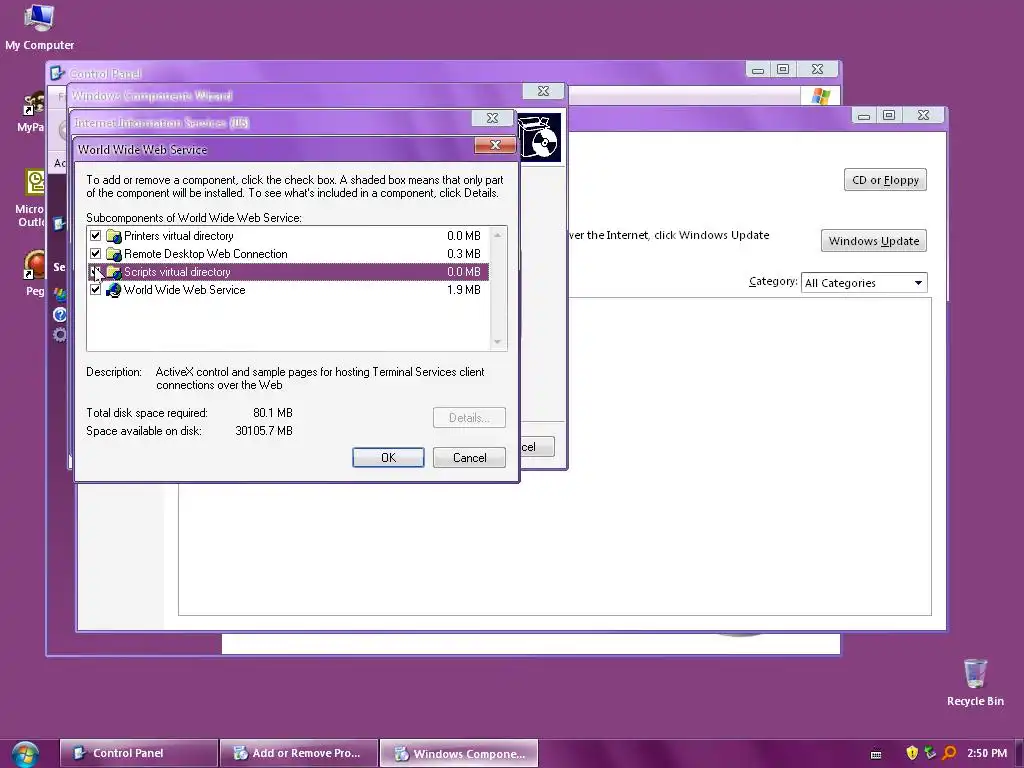The height and width of the screenshot is (768, 1024).
Task: Switch to Control Panel taskbar button
Action: (138, 753)
